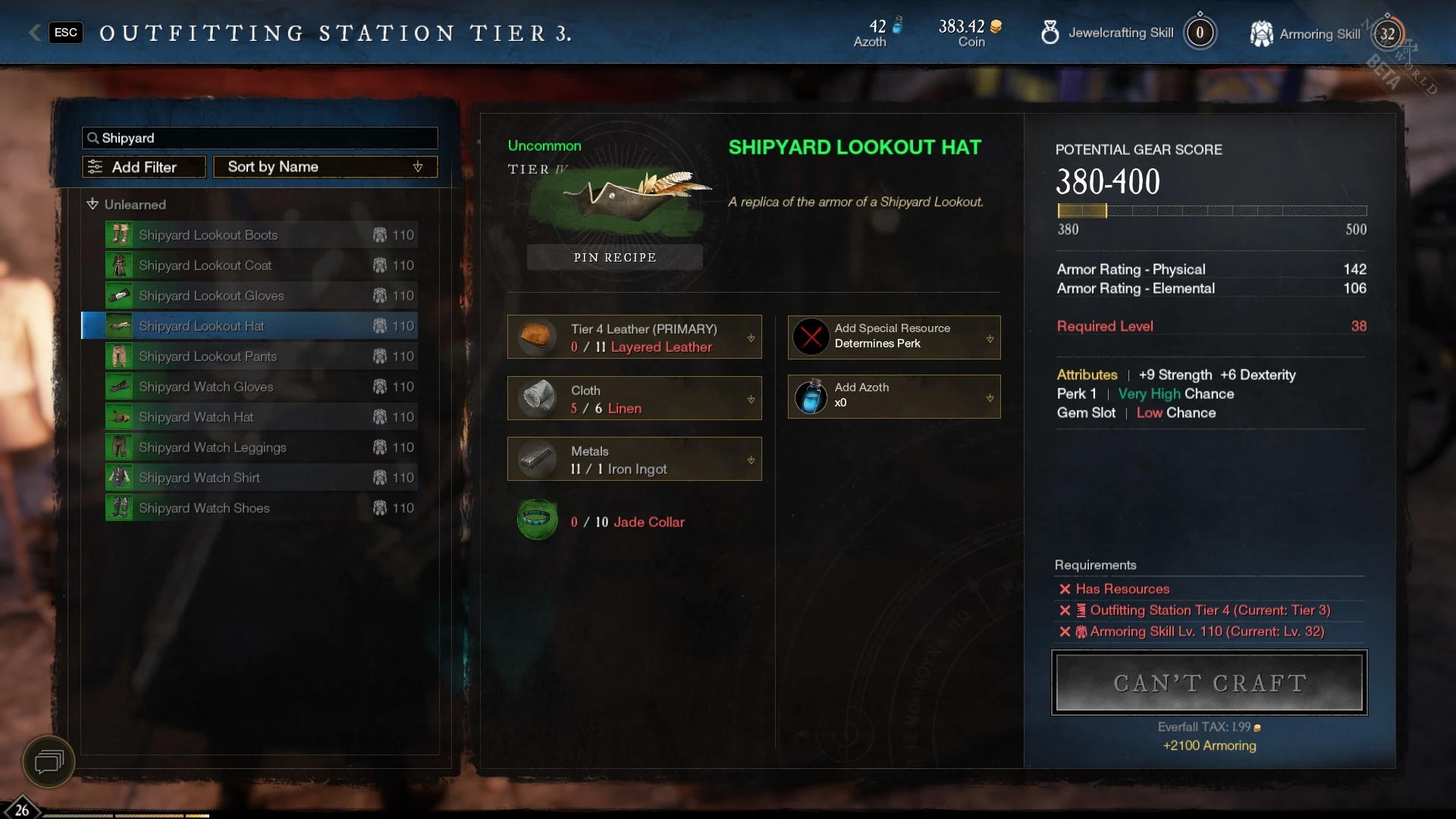Click the Shipyard search field
Viewport: 1456px width, 819px height.
click(260, 138)
